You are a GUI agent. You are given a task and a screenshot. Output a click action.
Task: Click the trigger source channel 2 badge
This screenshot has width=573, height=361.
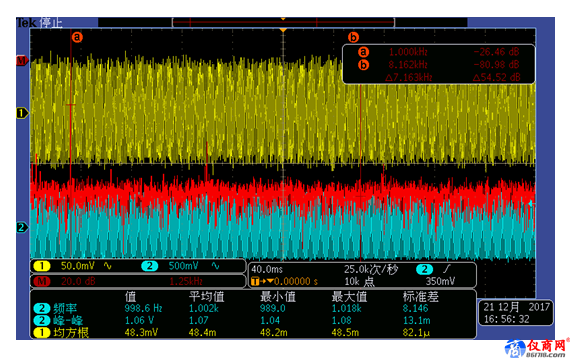click(x=424, y=270)
